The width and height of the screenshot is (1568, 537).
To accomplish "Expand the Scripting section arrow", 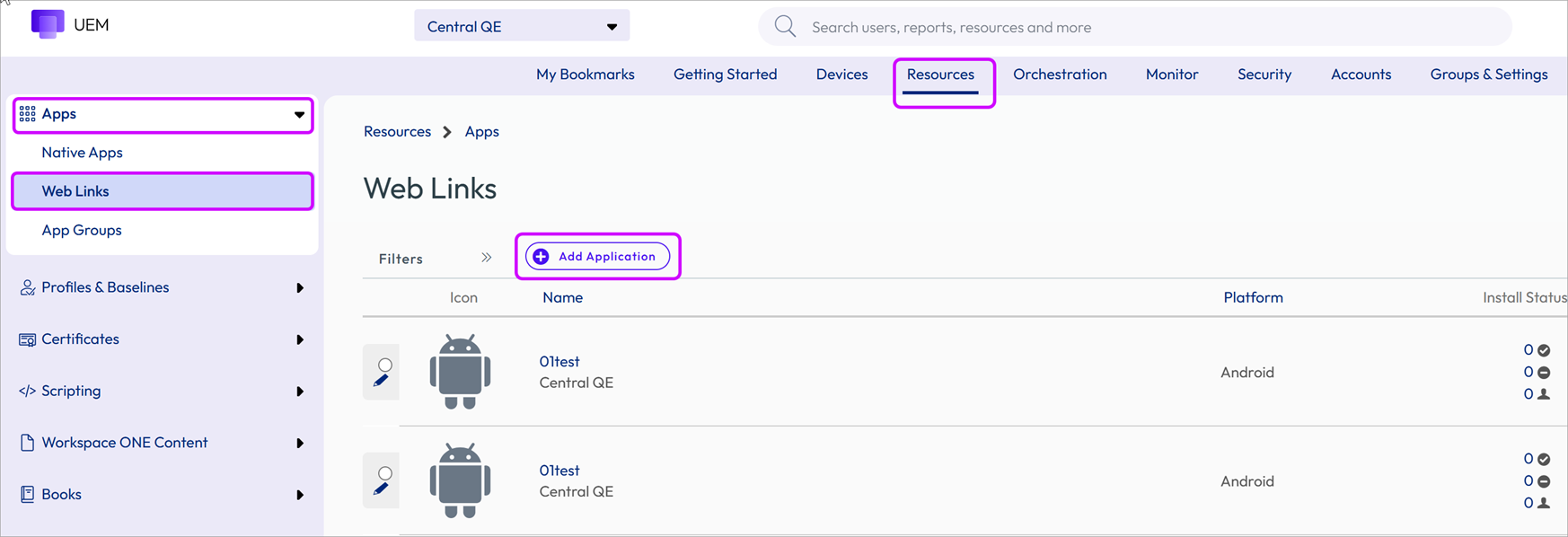I will (x=300, y=392).
